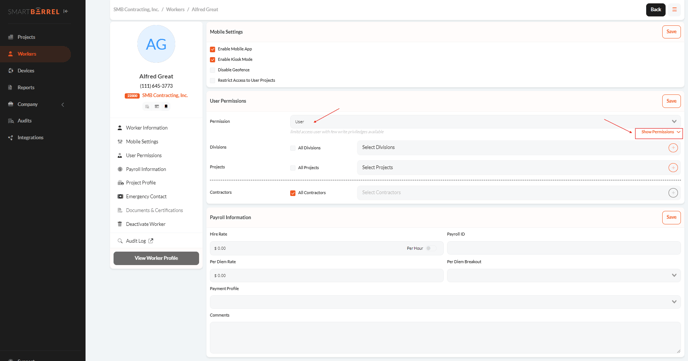Screen dimensions: 688x361
Task: Go to User Permissions section
Action: (x=143, y=155)
